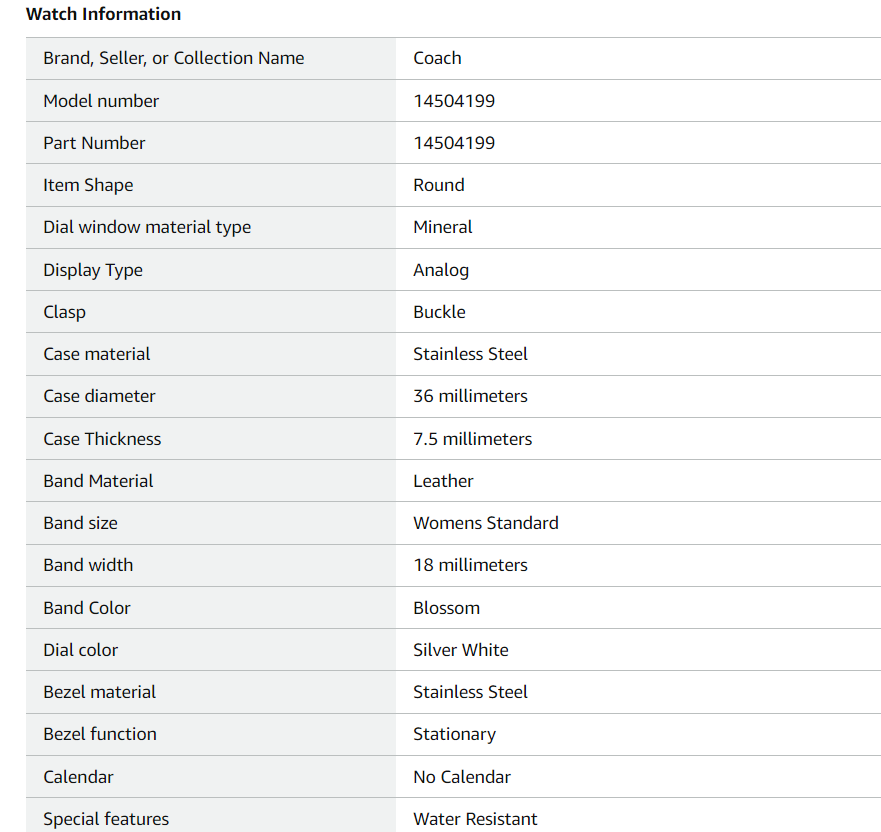The image size is (881, 832).
Task: Click the Blossom band color value
Action: click(x=446, y=608)
